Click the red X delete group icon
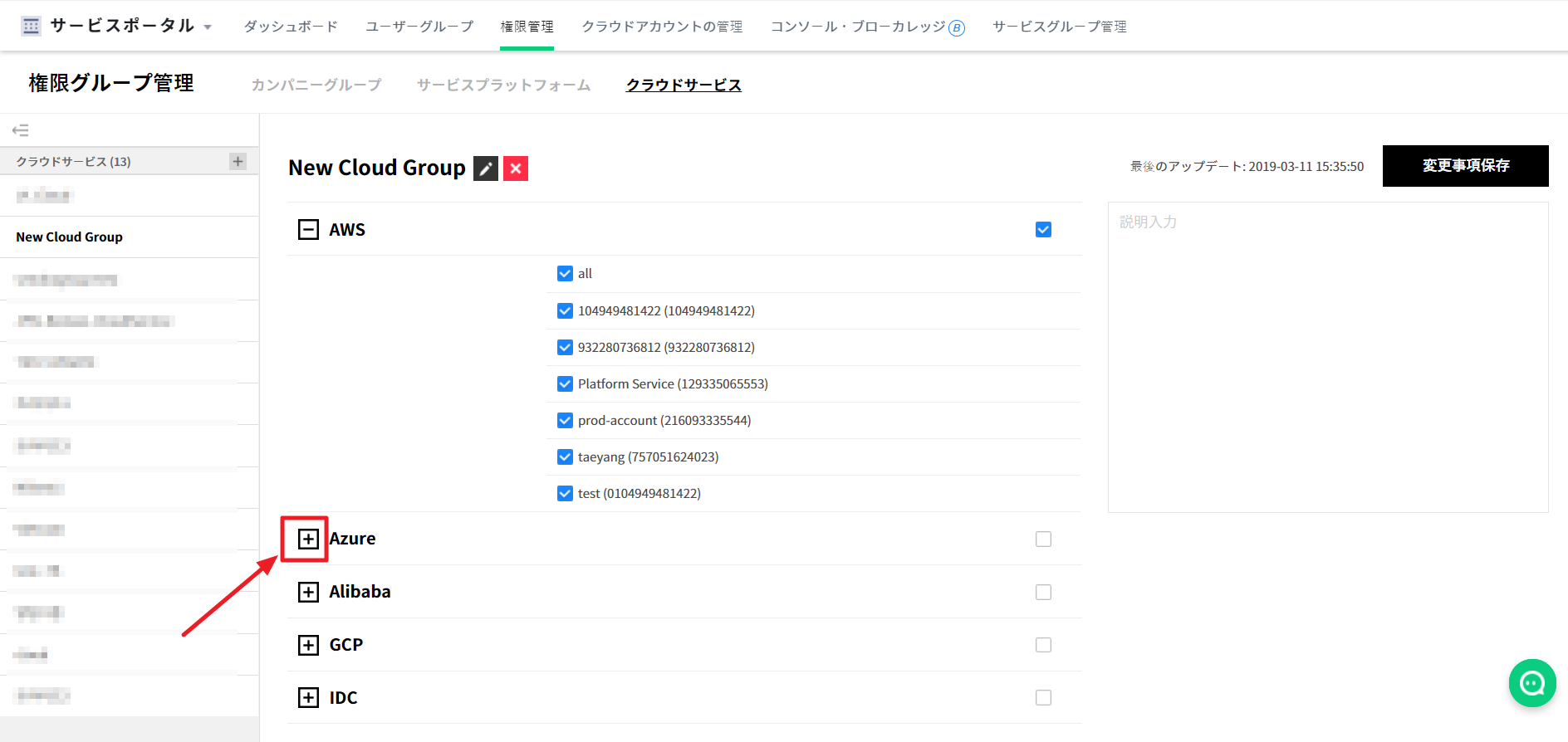Screen dimensions: 1568x742 [516, 168]
